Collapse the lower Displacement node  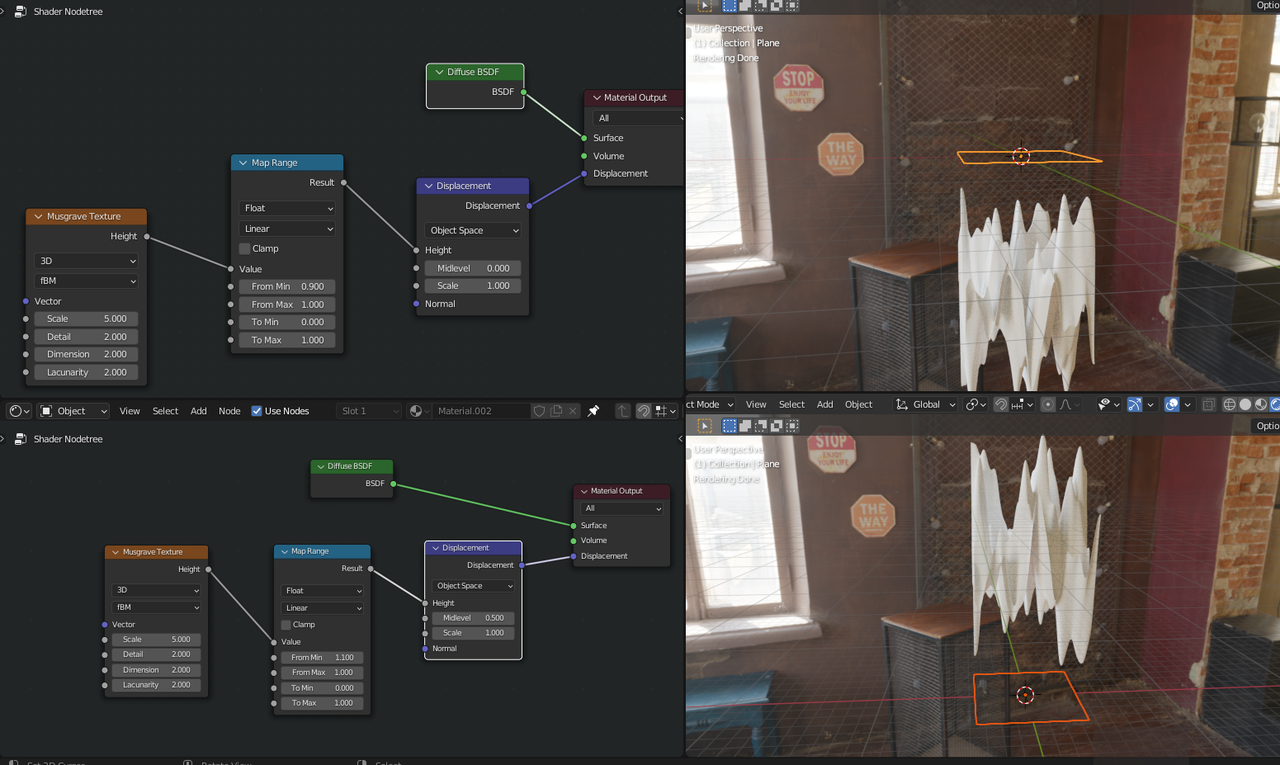coord(435,548)
